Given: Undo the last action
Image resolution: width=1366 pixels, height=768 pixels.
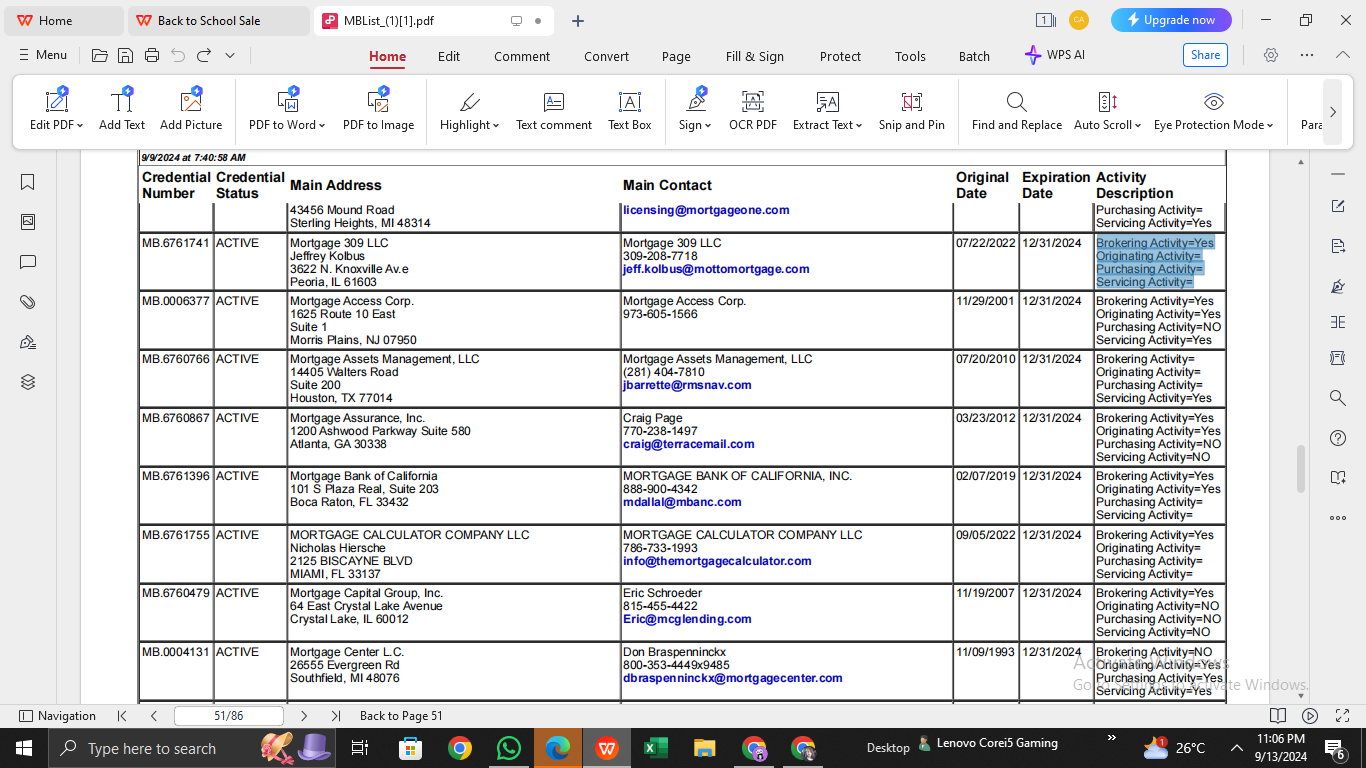Looking at the screenshot, I should tap(178, 56).
